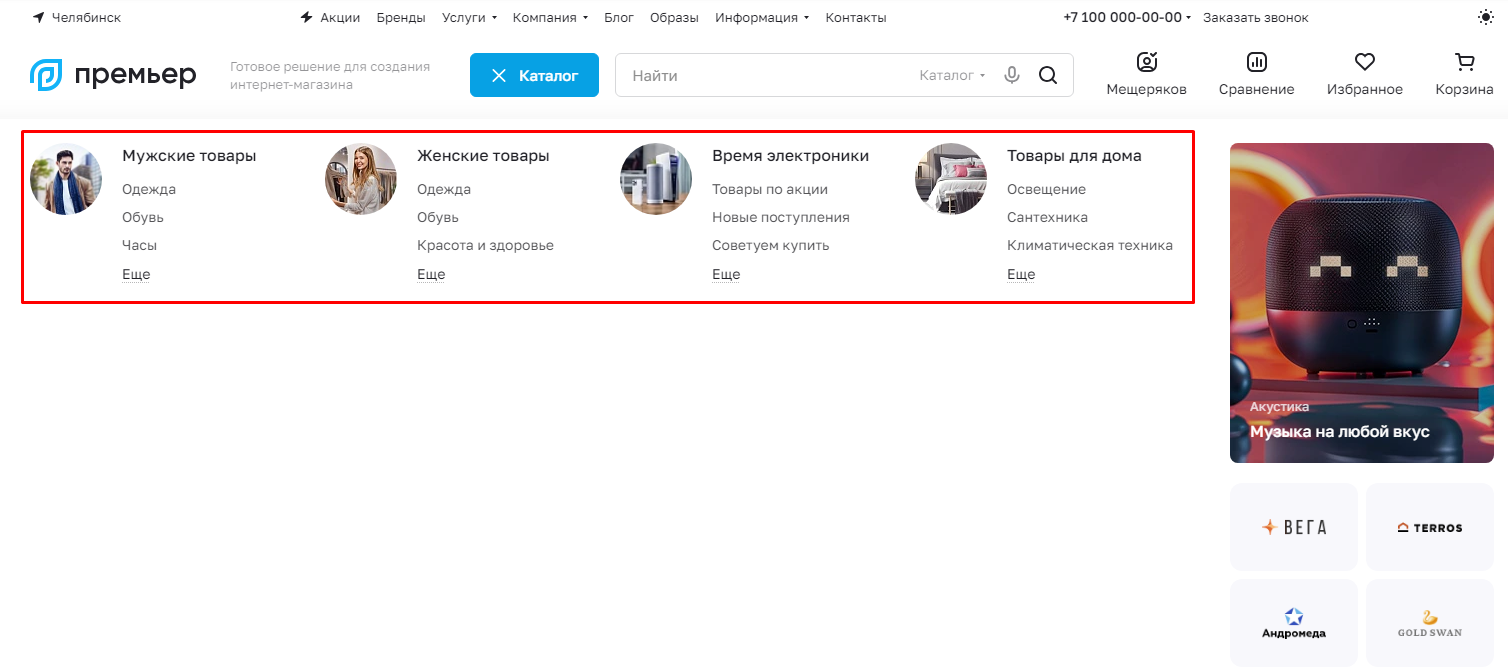The height and width of the screenshot is (668, 1508).
Task: Click the lightning bolt icon before Акции
Action: pyautogui.click(x=306, y=18)
